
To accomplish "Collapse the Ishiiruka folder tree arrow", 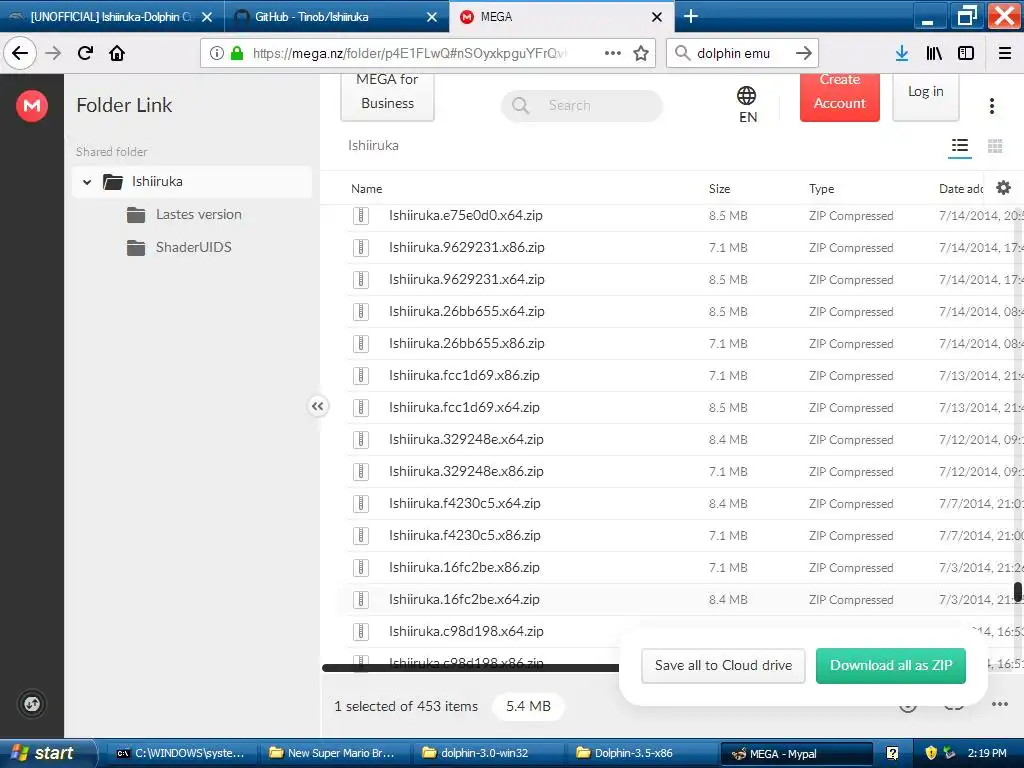I will click(x=87, y=182).
